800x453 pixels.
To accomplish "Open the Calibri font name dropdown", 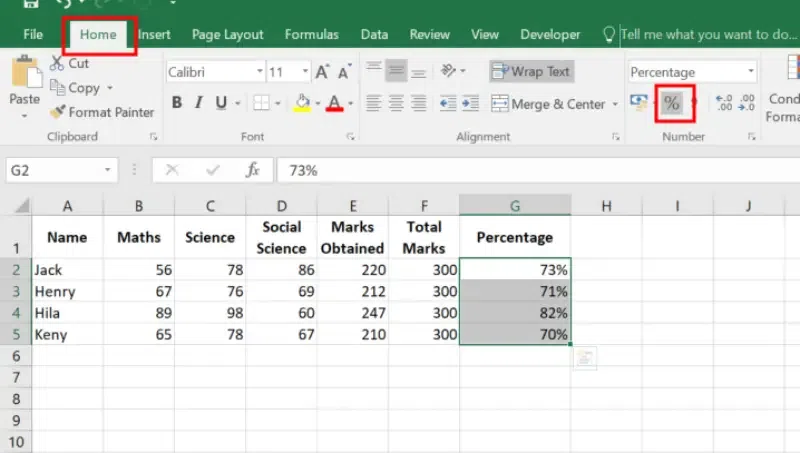I will (260, 72).
